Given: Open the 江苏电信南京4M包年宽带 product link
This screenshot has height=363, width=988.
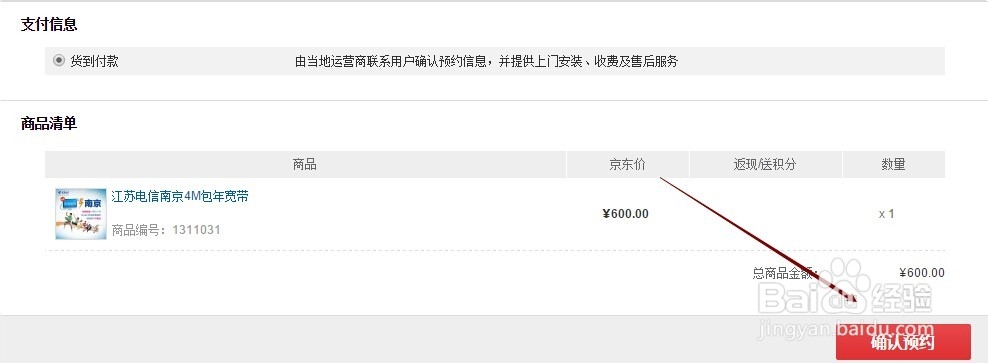Looking at the screenshot, I should click(180, 196).
